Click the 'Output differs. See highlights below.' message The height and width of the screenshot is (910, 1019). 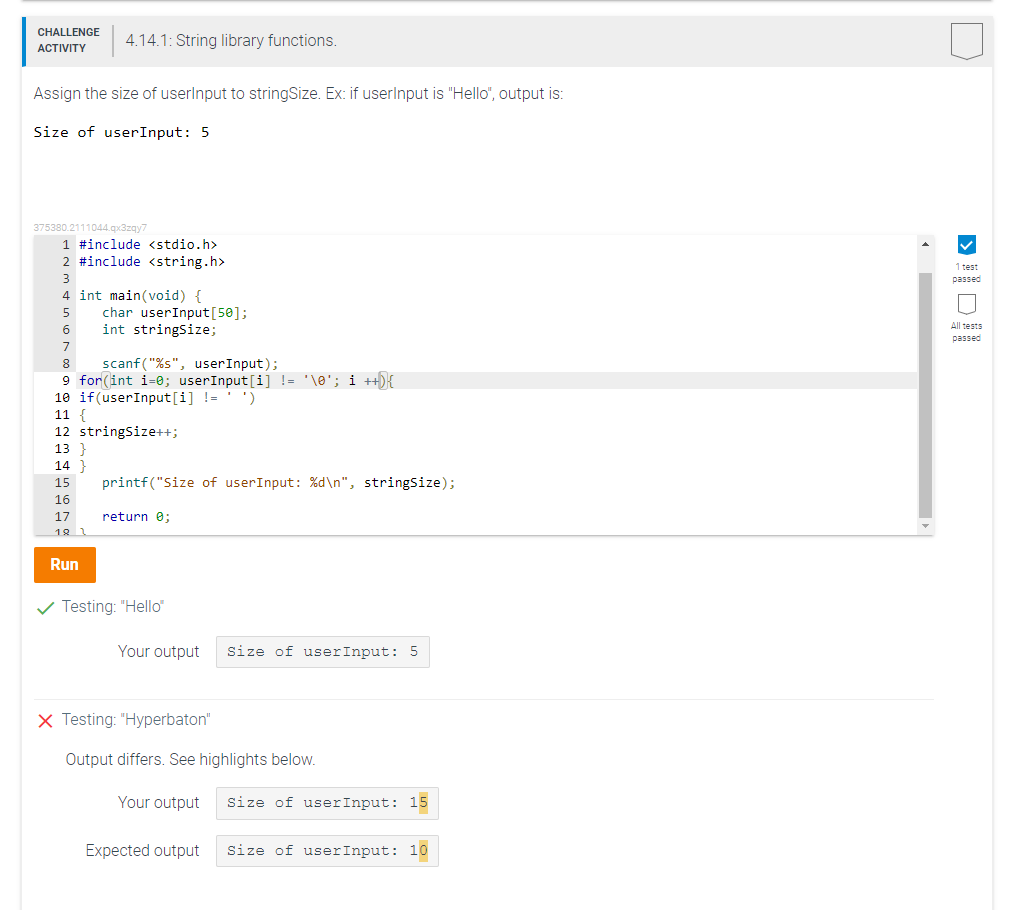(190, 759)
